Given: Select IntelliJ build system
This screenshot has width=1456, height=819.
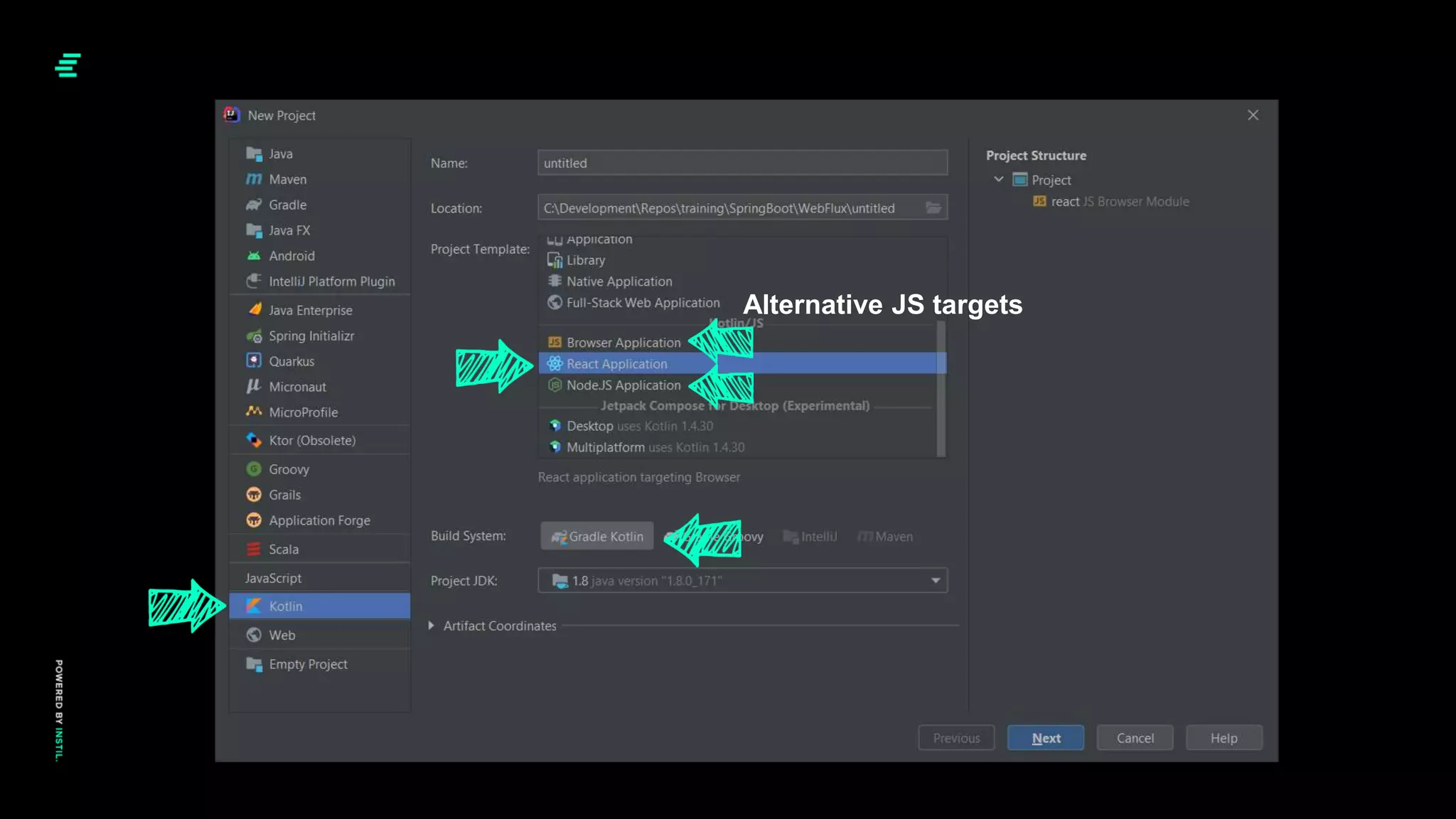Looking at the screenshot, I should coord(810,537).
